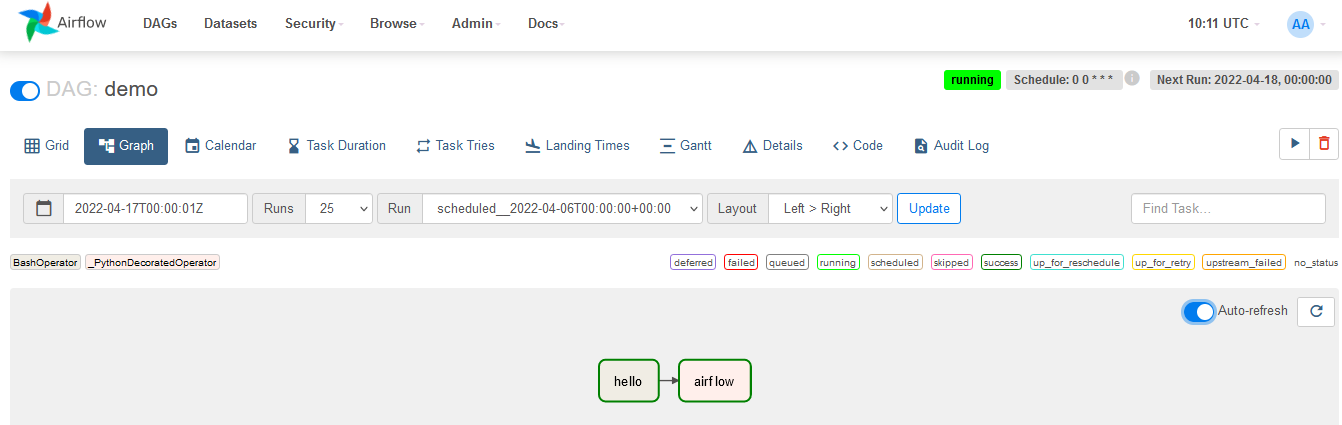Expand the Runs count dropdown
This screenshot has height=425, width=1342.
point(338,208)
